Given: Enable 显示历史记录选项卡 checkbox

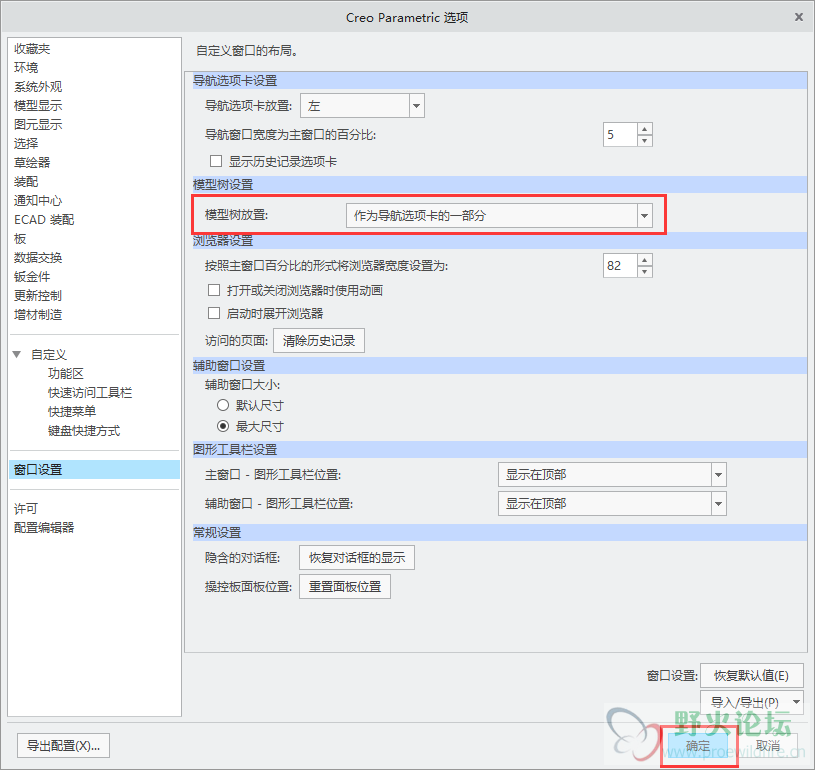Looking at the screenshot, I should (x=216, y=161).
